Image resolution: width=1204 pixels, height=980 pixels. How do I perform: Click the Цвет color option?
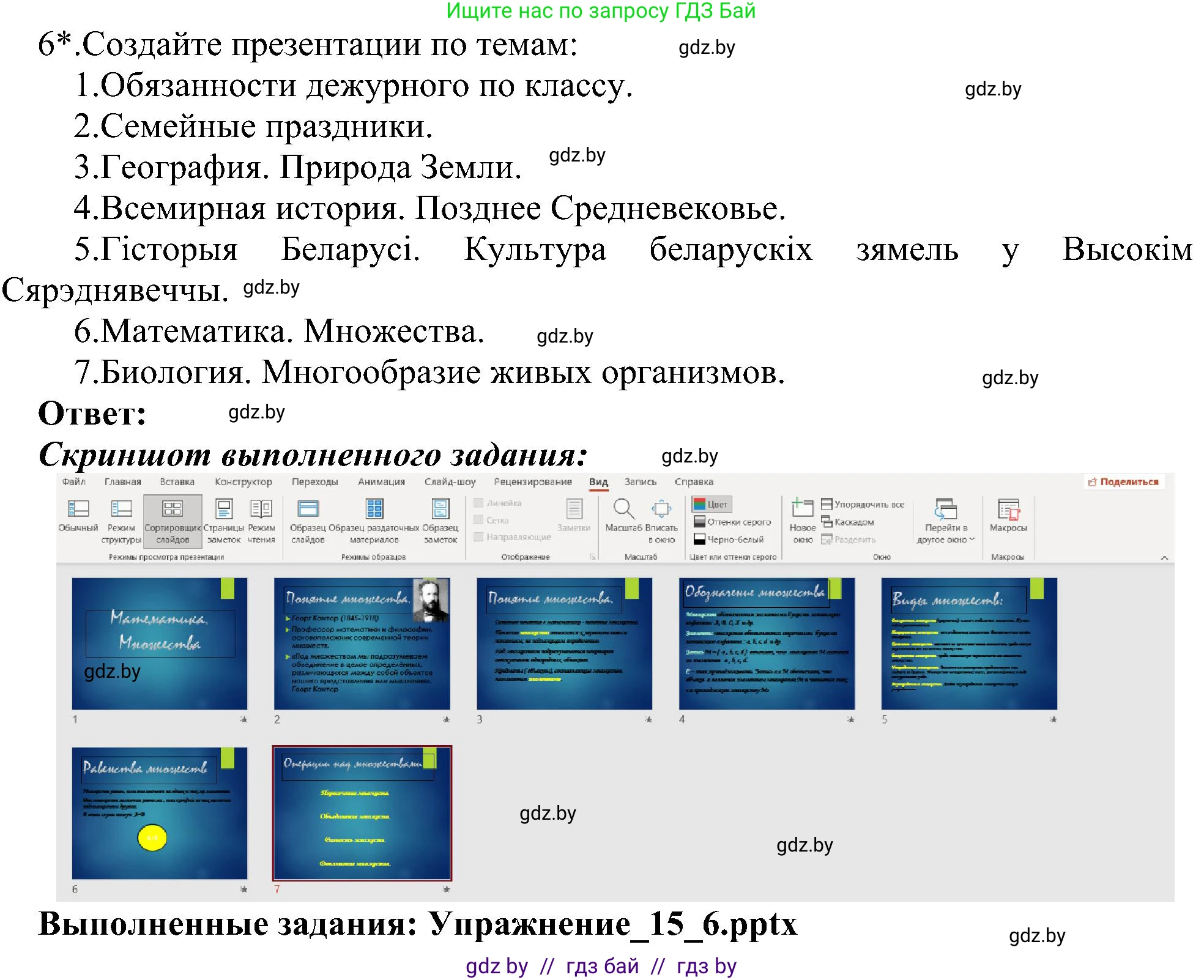coord(713,503)
